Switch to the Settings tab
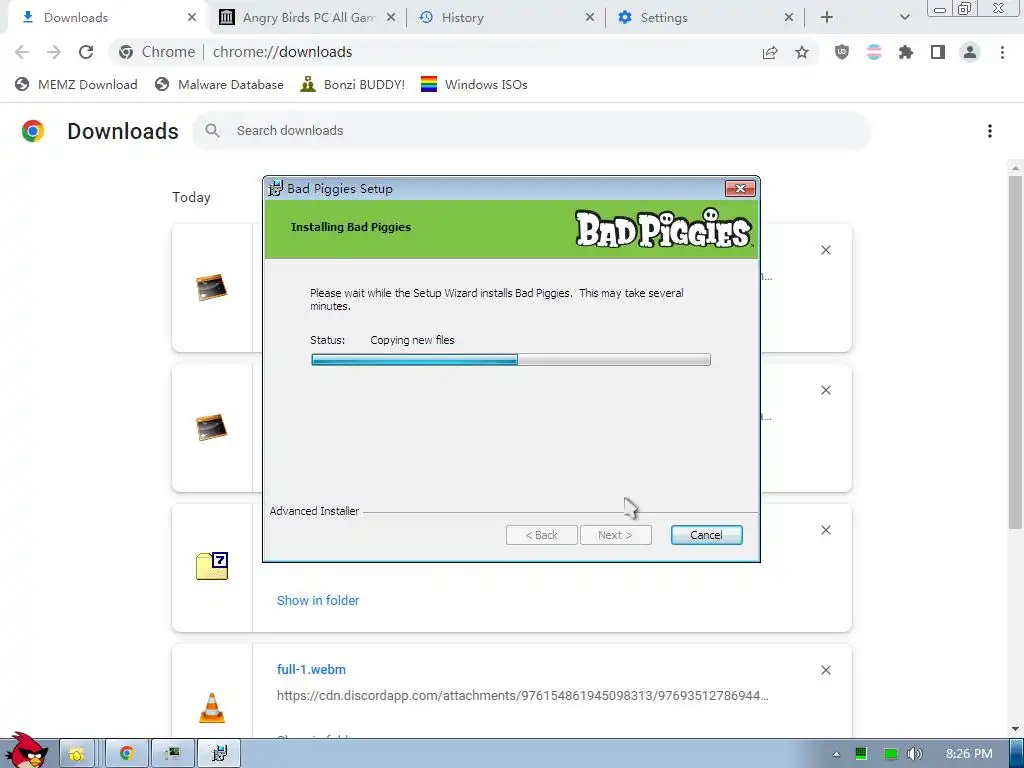The width and height of the screenshot is (1024, 768). [x=706, y=18]
